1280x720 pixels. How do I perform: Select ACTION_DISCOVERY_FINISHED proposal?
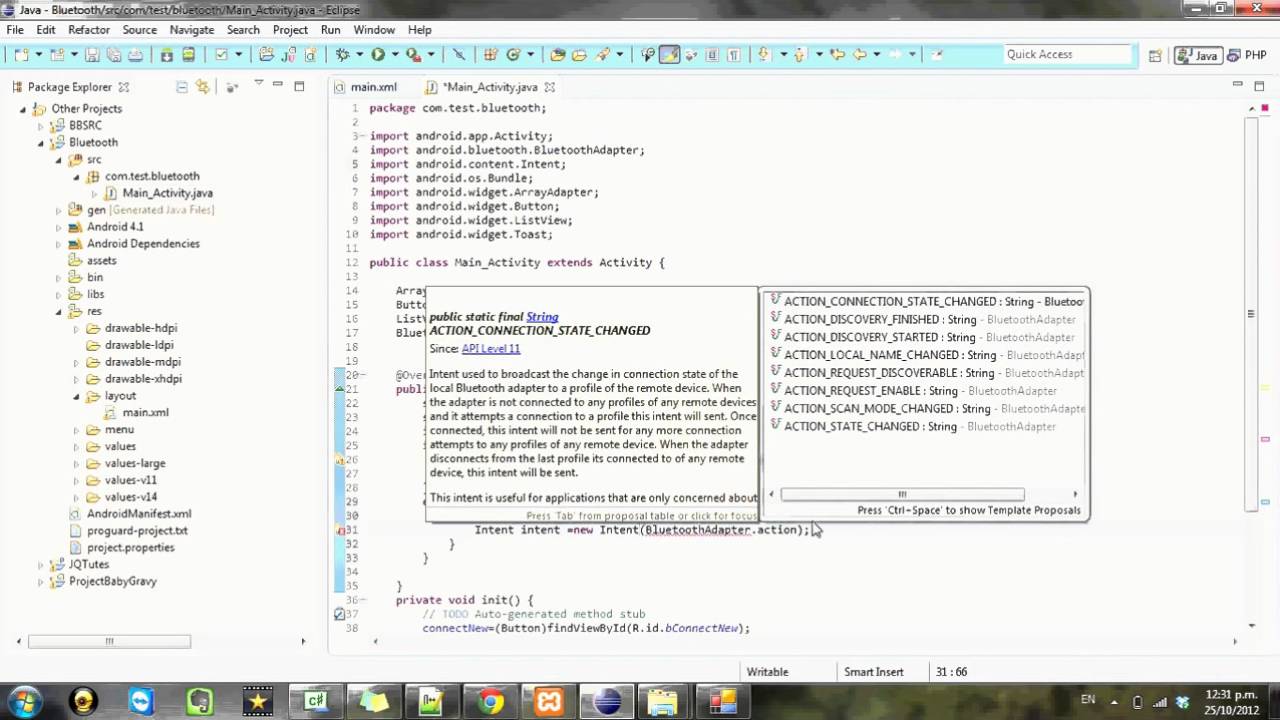925,320
